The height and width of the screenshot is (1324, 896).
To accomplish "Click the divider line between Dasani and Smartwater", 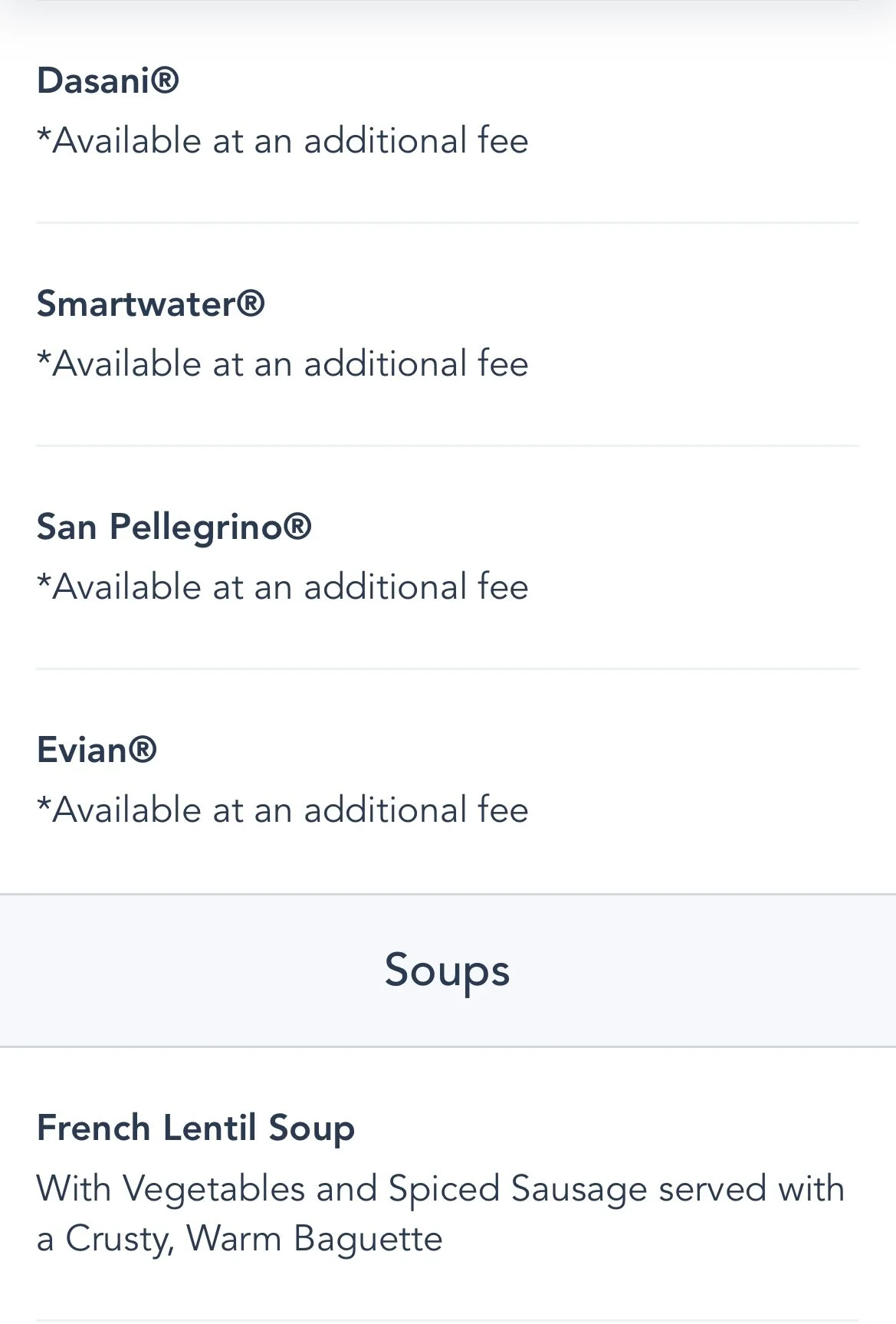I will click(447, 223).
